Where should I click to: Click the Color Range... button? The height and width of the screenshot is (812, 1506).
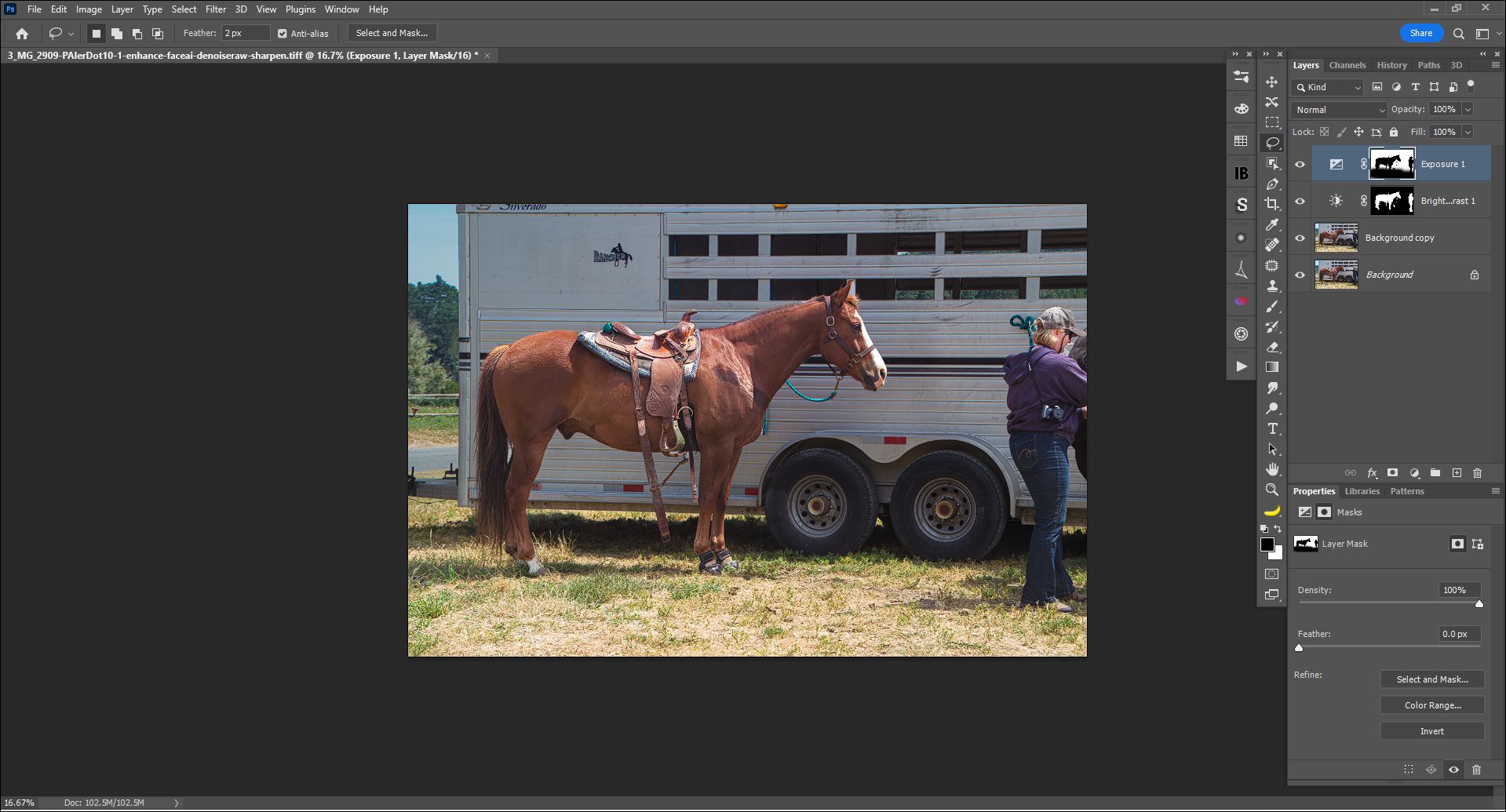(1431, 705)
